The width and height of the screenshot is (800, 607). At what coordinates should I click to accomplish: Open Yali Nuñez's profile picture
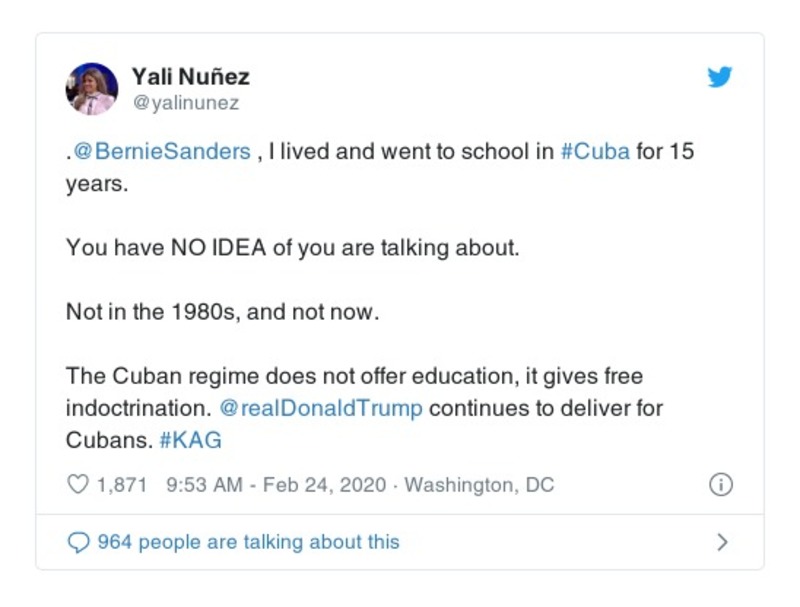(92, 88)
